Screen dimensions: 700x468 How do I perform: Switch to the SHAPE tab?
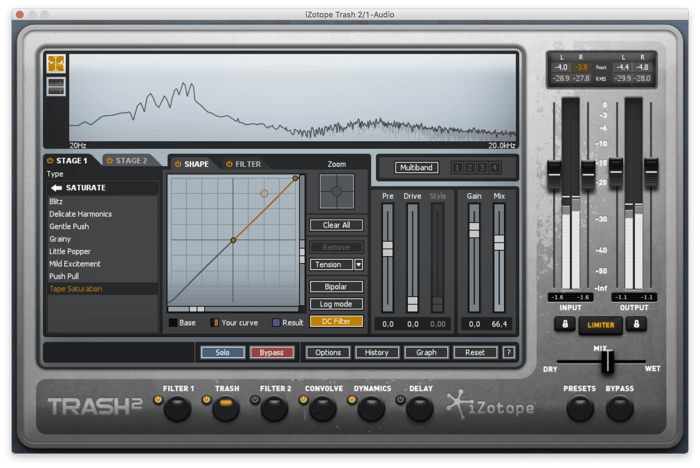[196, 164]
